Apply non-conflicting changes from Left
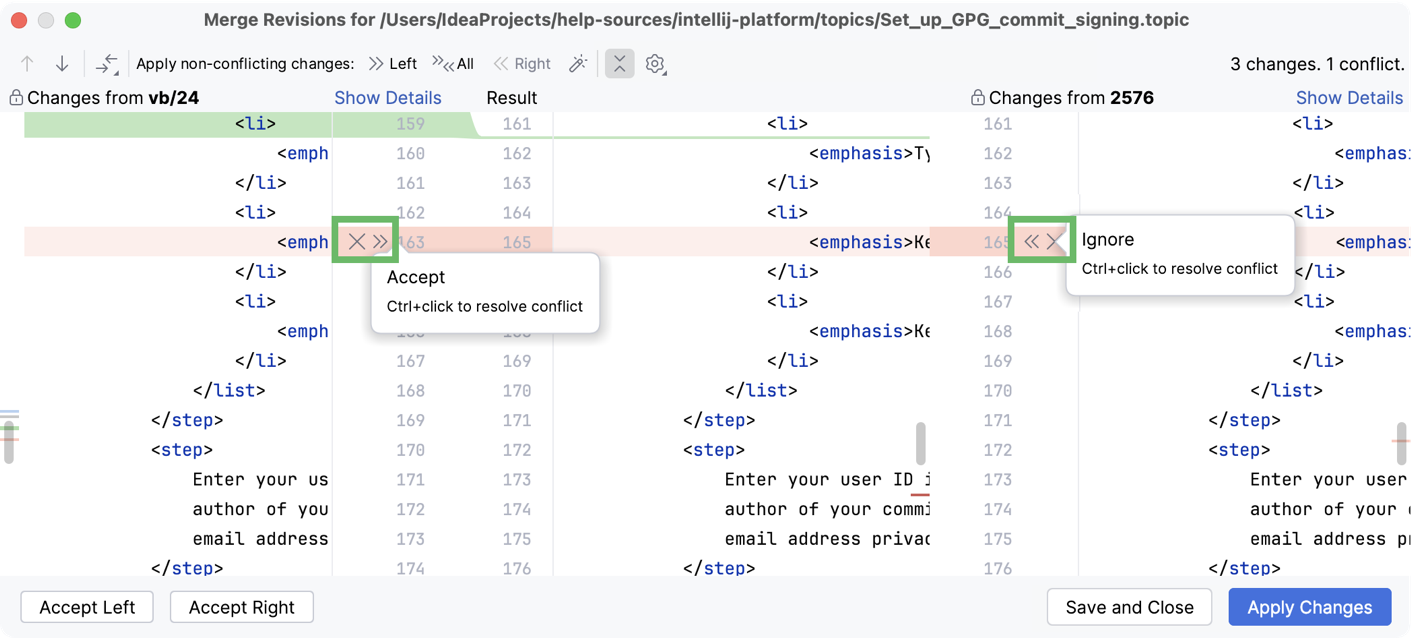This screenshot has width=1412, height=638. (392, 64)
